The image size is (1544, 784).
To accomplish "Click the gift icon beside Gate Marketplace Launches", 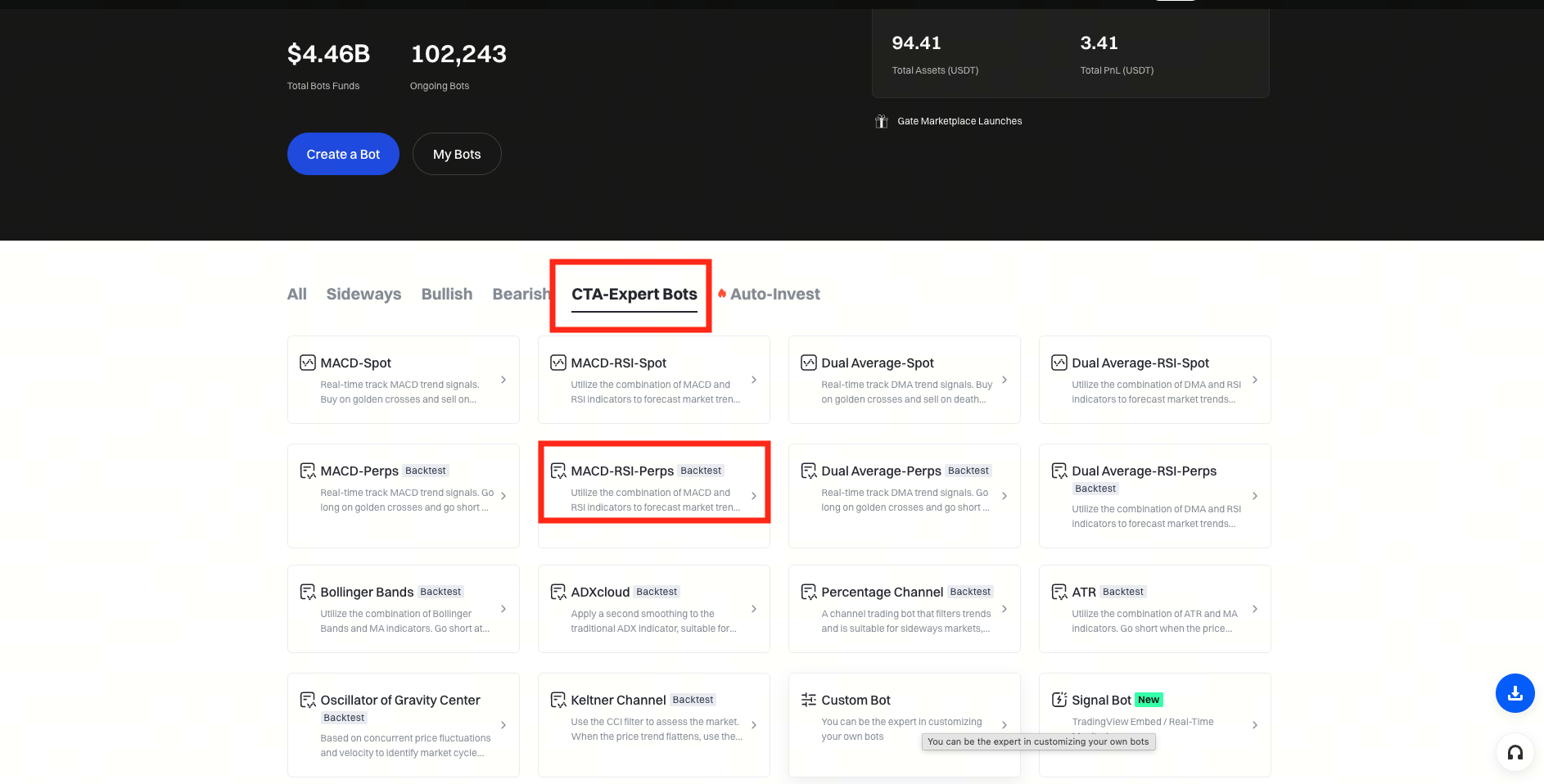I will tap(882, 121).
